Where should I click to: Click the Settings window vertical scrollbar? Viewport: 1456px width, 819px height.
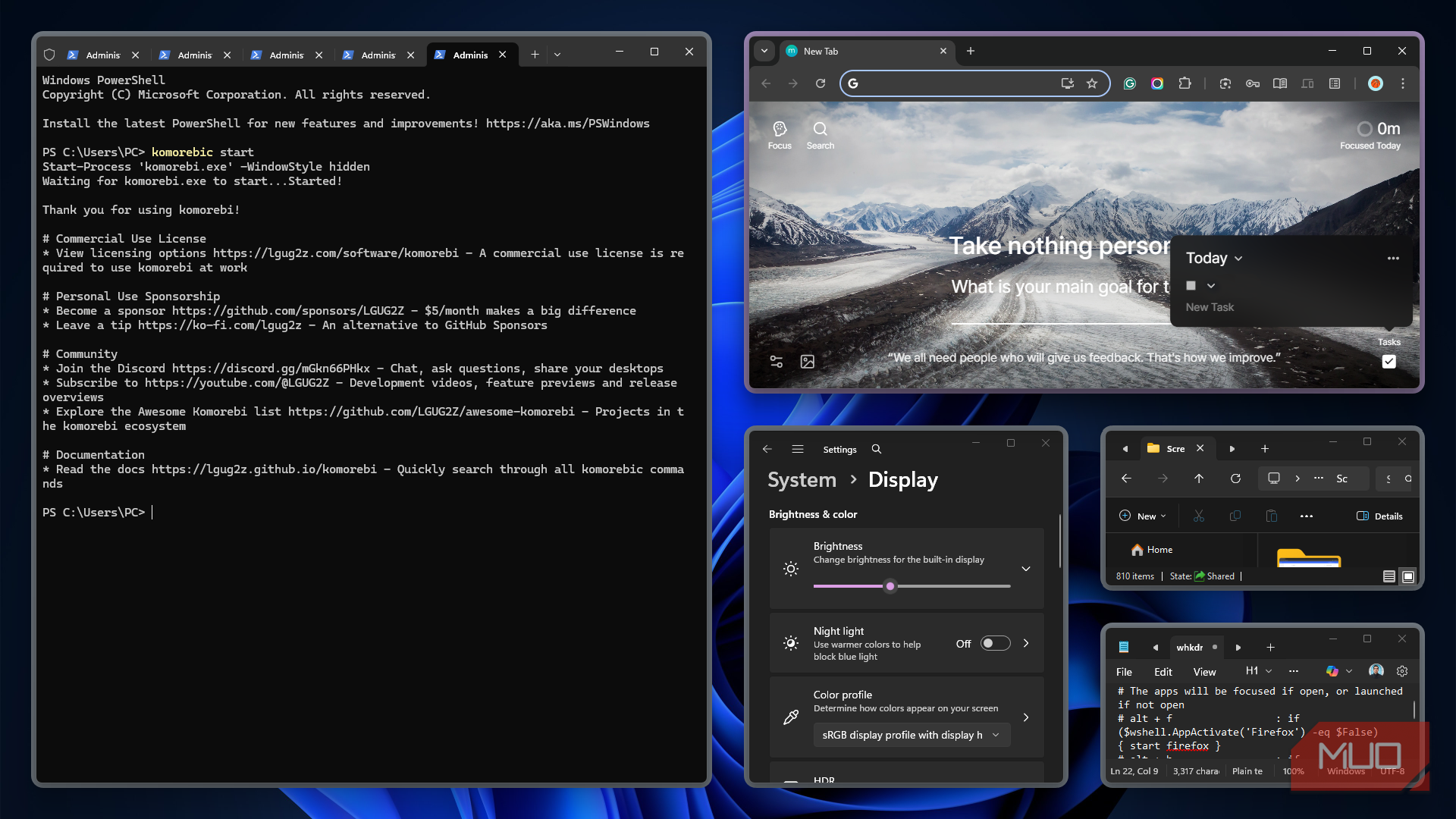click(x=1059, y=541)
